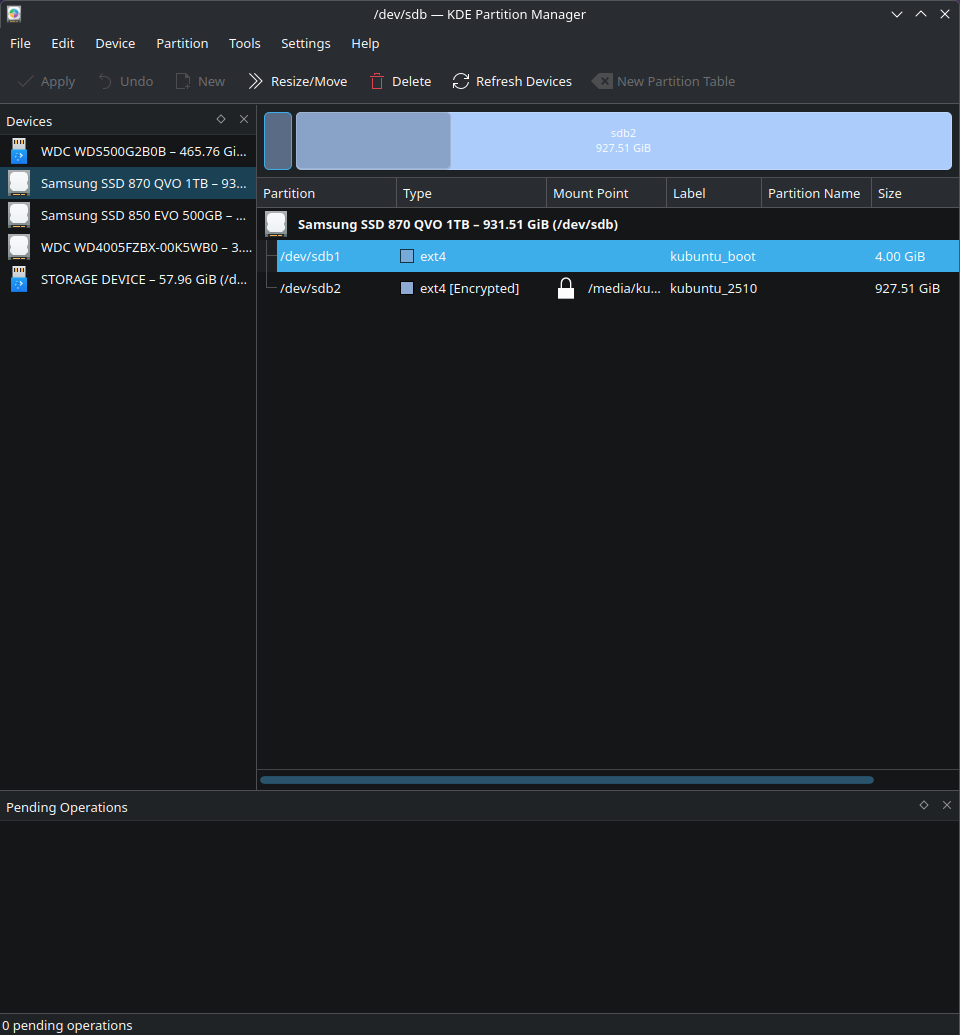This screenshot has width=960, height=1035.
Task: Float the Pending Operations panel
Action: (924, 805)
